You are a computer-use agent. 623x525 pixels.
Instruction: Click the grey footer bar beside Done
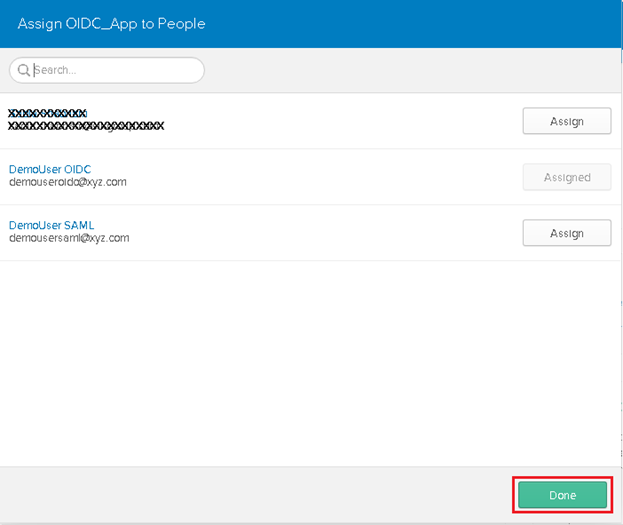(250, 495)
